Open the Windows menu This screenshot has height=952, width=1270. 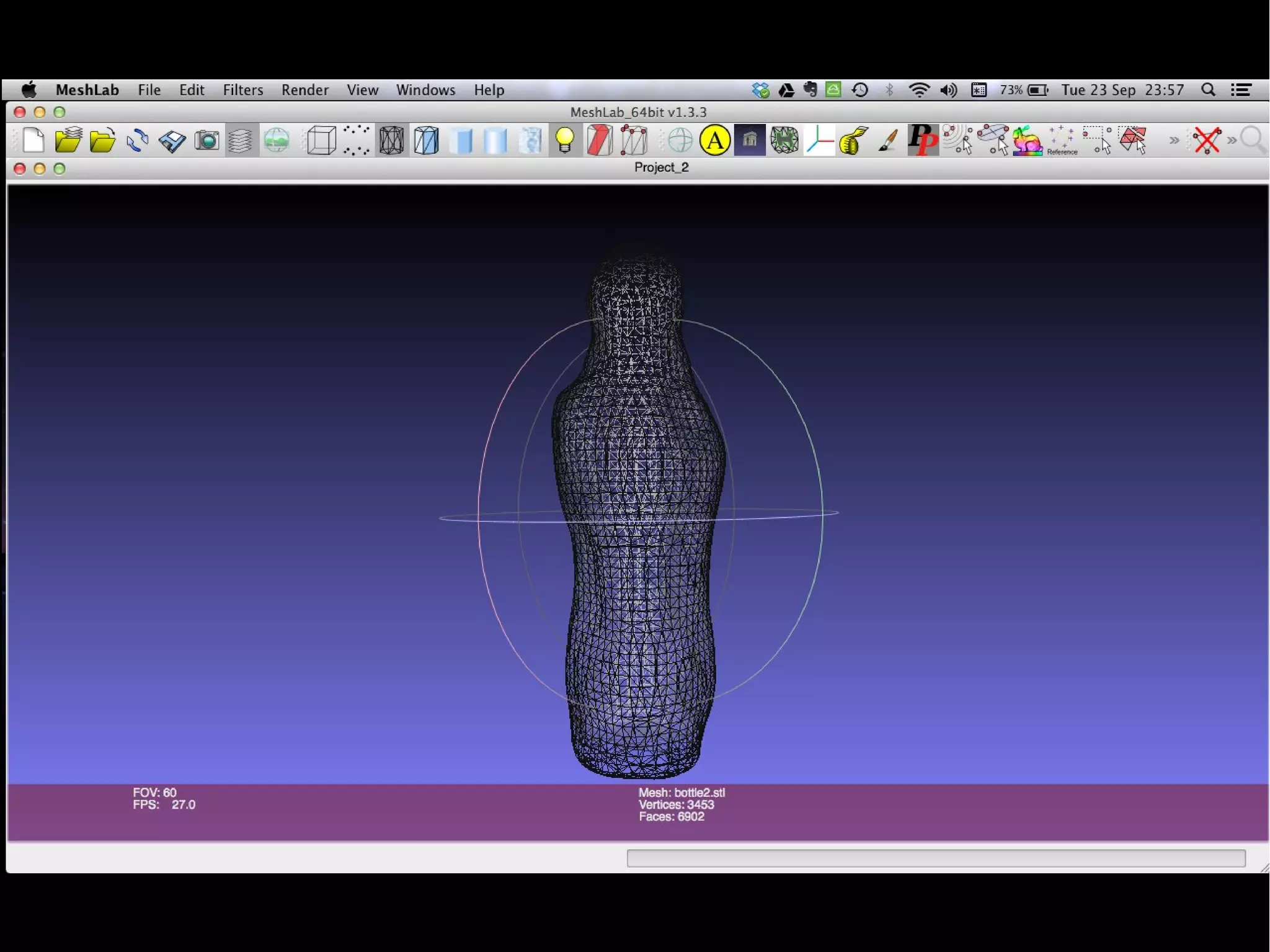(x=425, y=90)
